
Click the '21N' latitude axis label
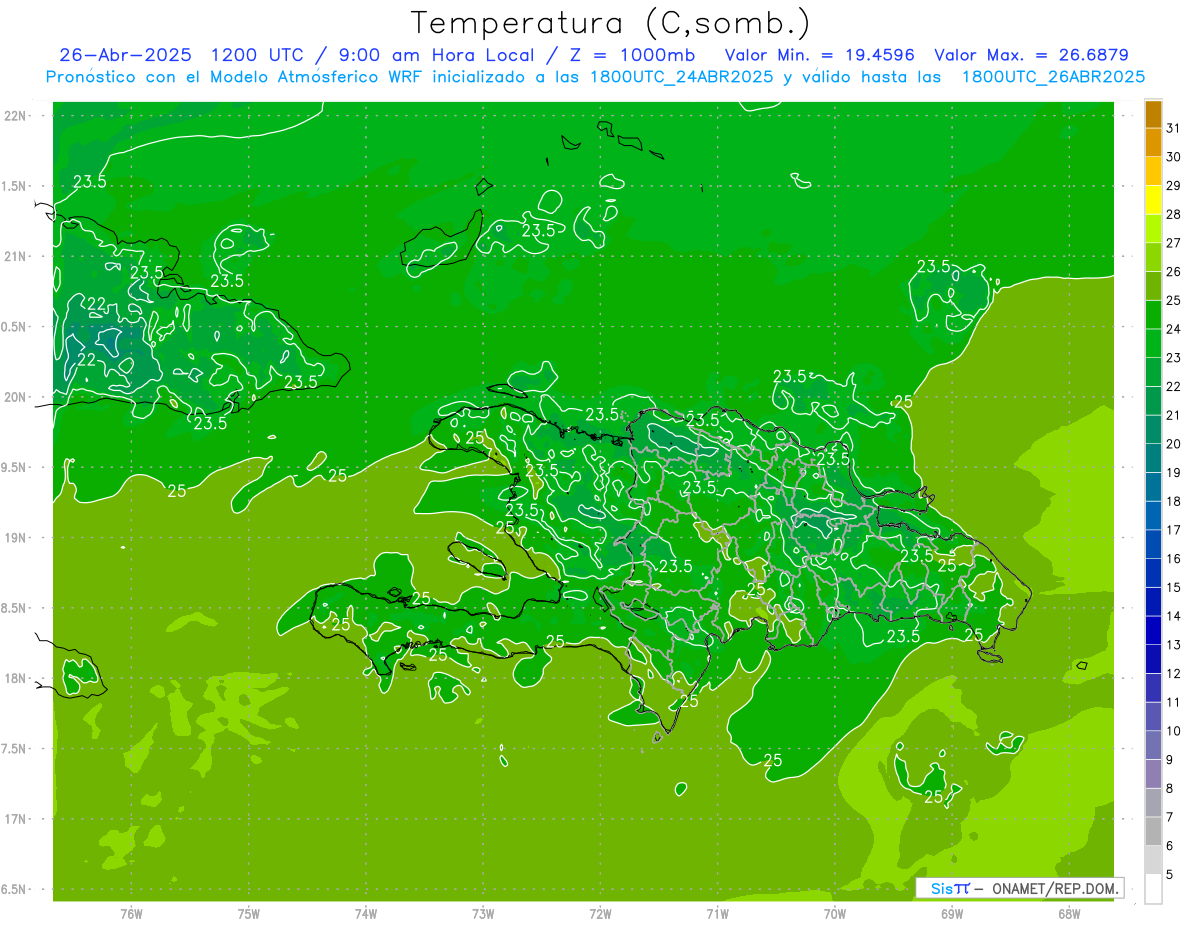(x=15, y=257)
